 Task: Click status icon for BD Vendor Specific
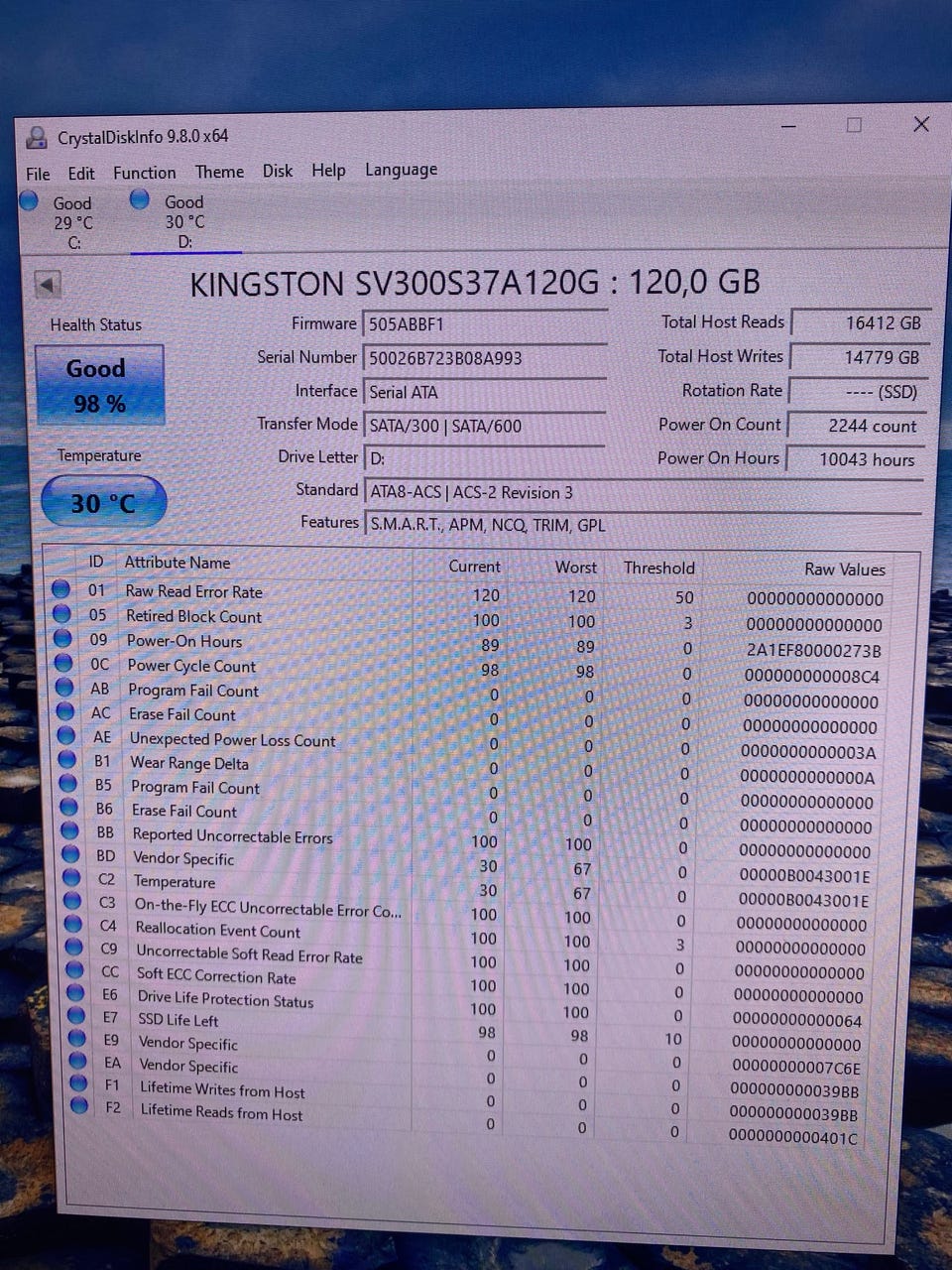(x=70, y=854)
